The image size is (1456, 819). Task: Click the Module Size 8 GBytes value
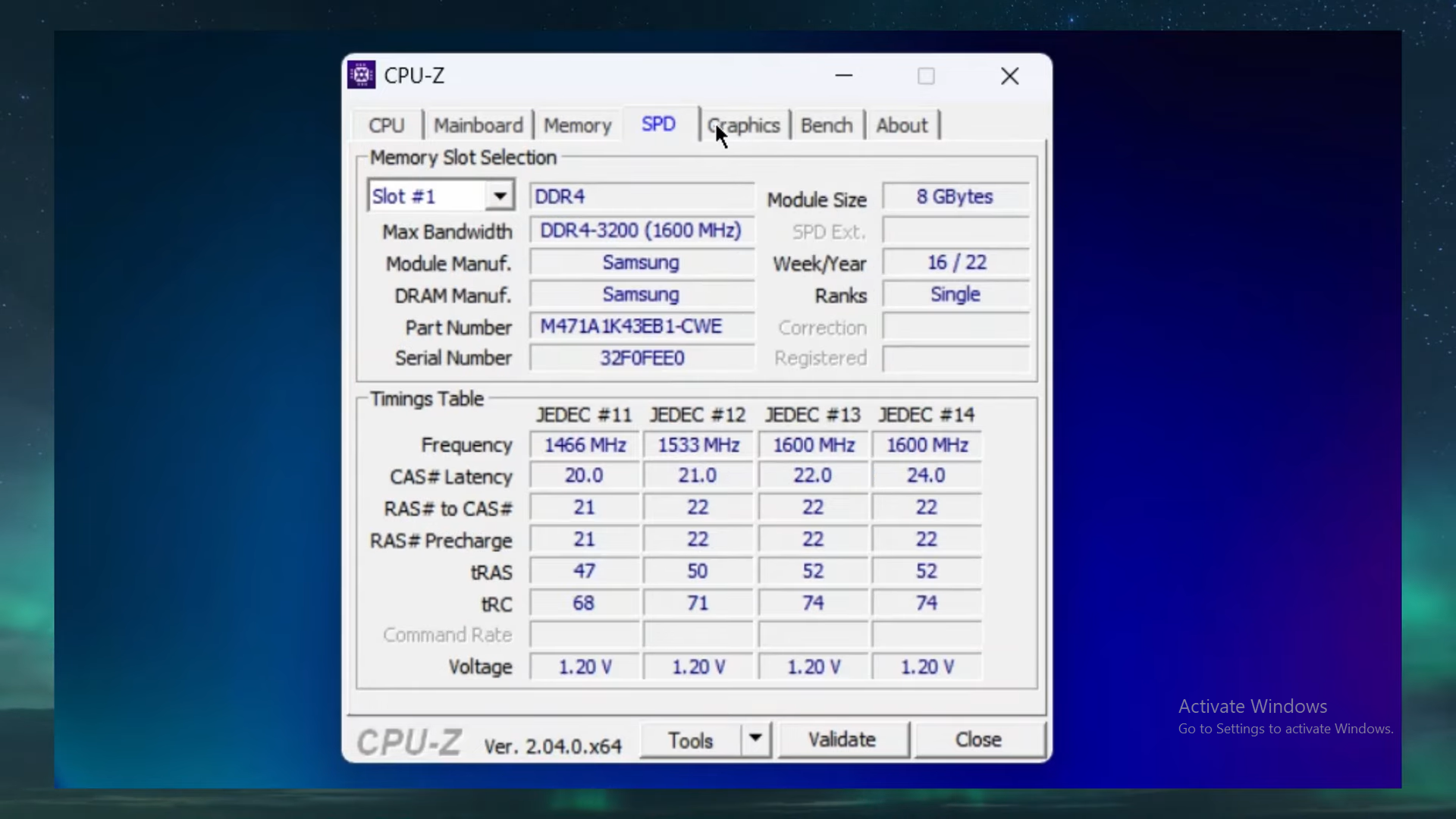955,196
